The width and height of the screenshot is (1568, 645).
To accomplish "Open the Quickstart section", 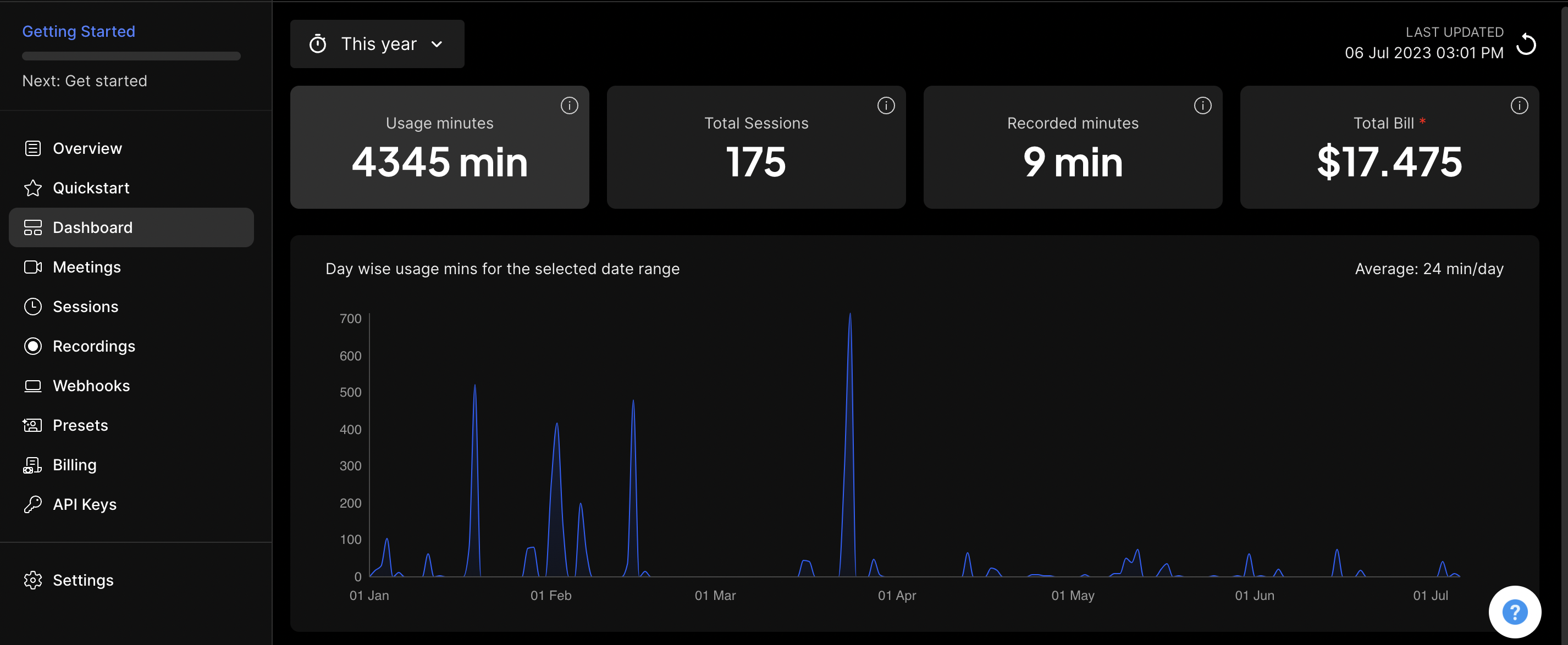I will 91,187.
